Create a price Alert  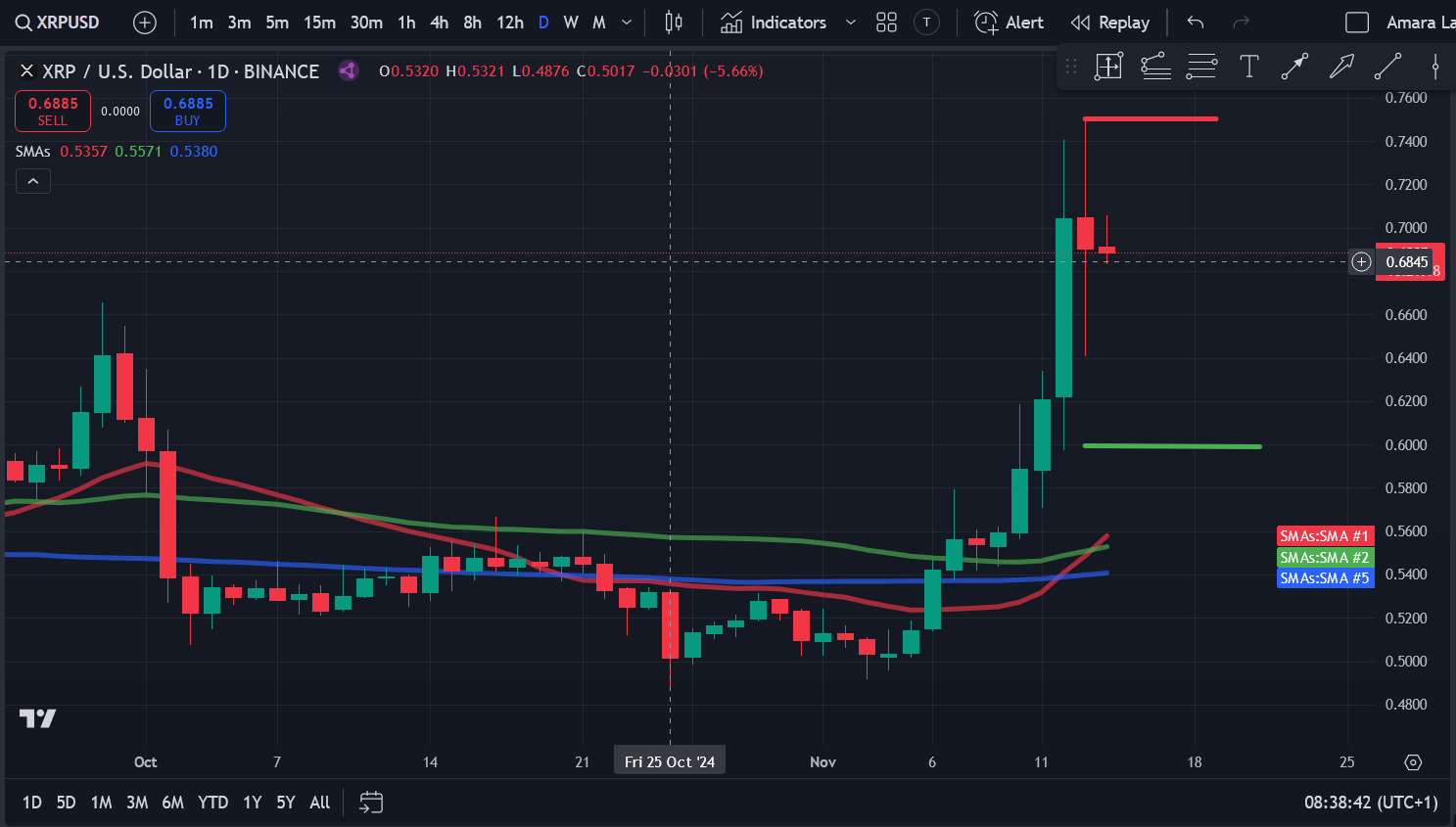tap(1009, 22)
